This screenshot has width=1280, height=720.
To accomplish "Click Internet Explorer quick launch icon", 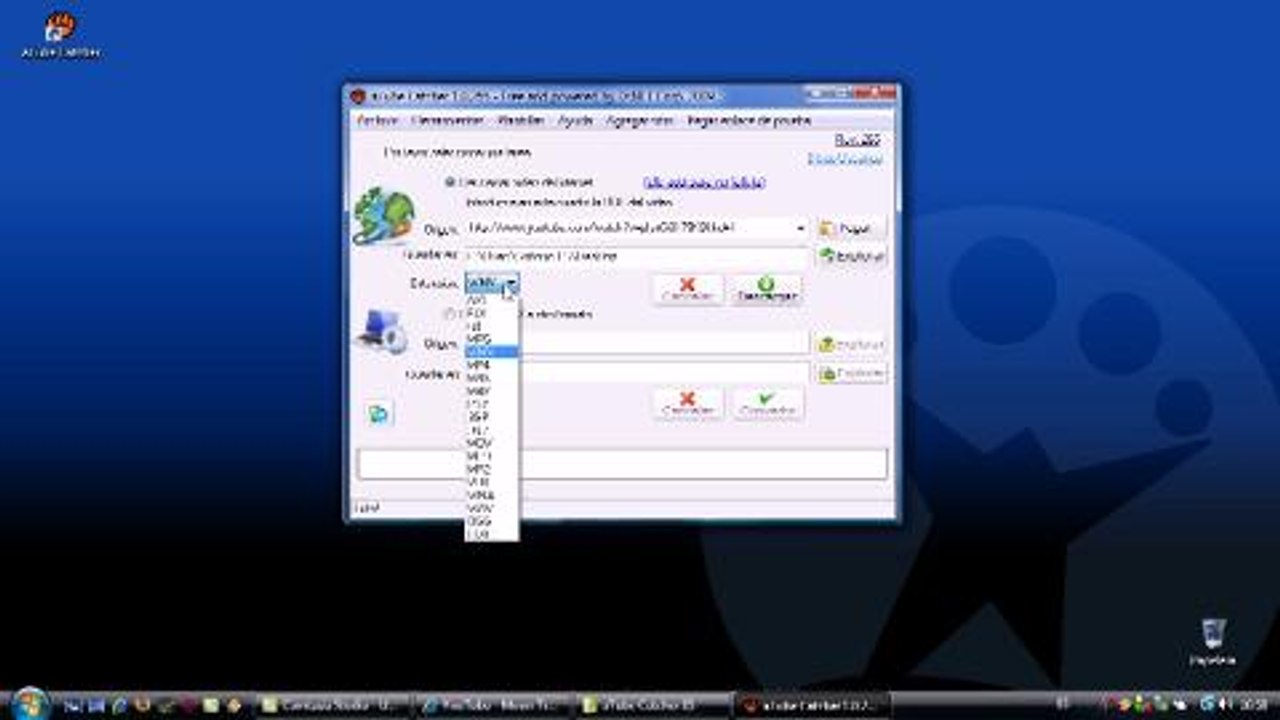I will point(118,705).
